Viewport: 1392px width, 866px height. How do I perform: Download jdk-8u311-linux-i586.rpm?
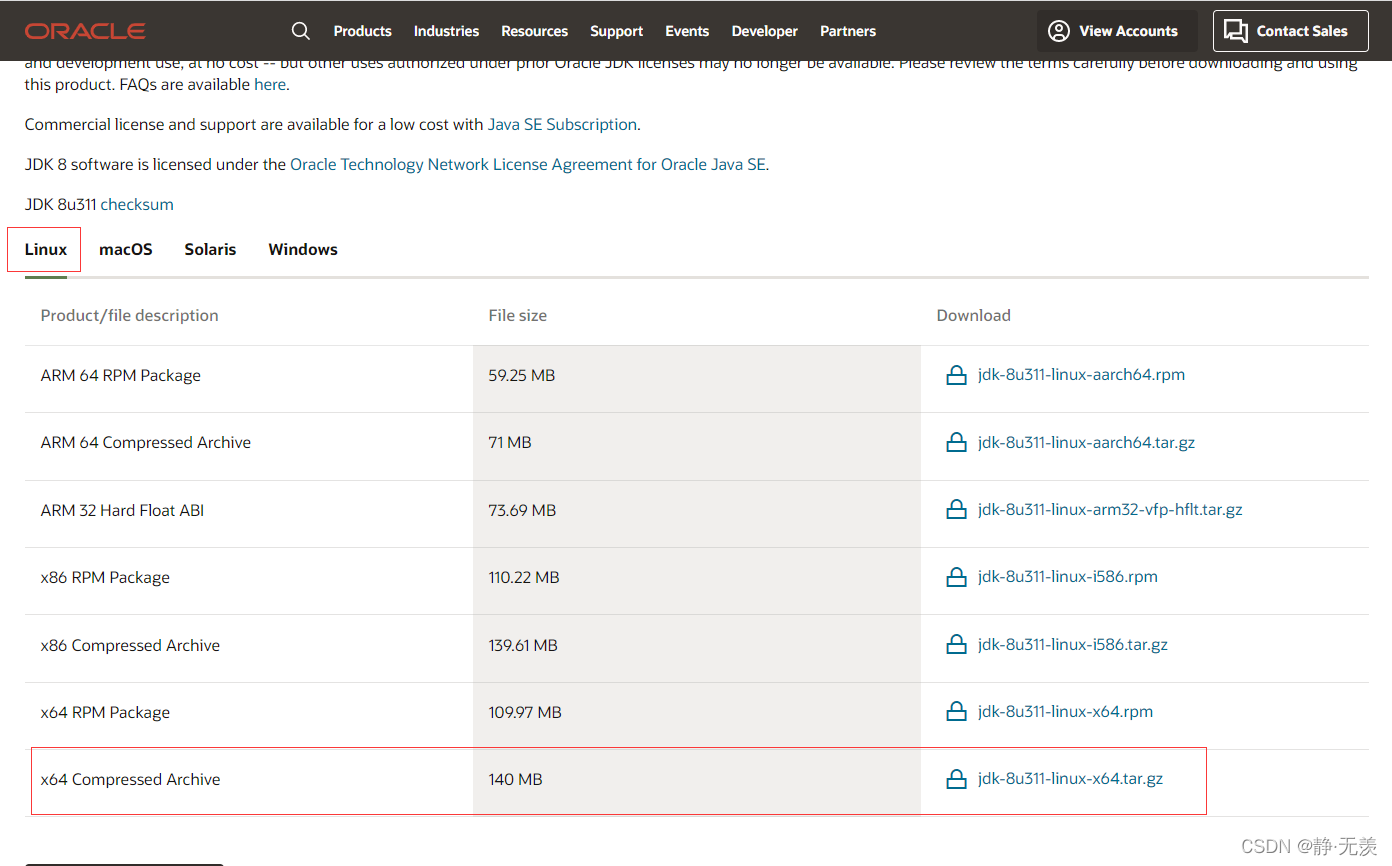pos(1068,577)
